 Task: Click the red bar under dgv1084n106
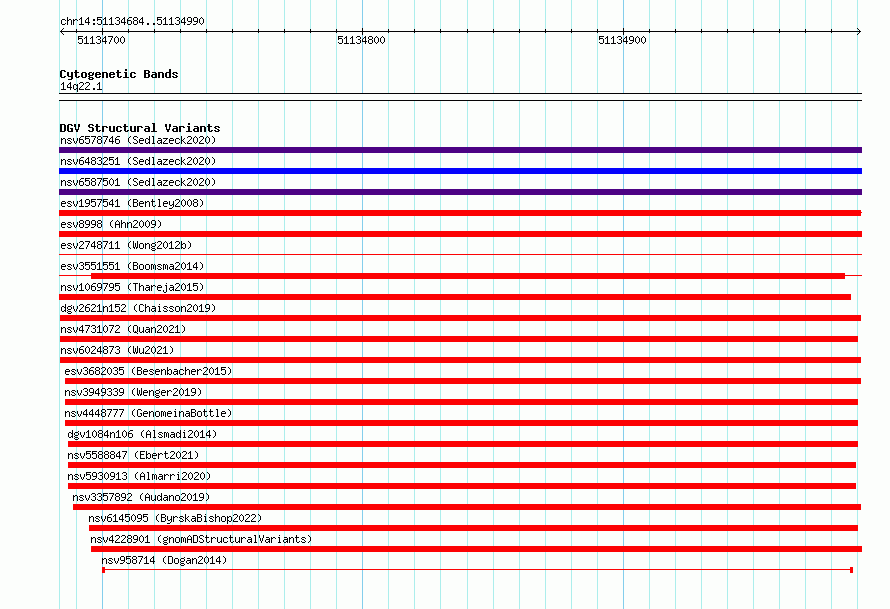[463, 444]
